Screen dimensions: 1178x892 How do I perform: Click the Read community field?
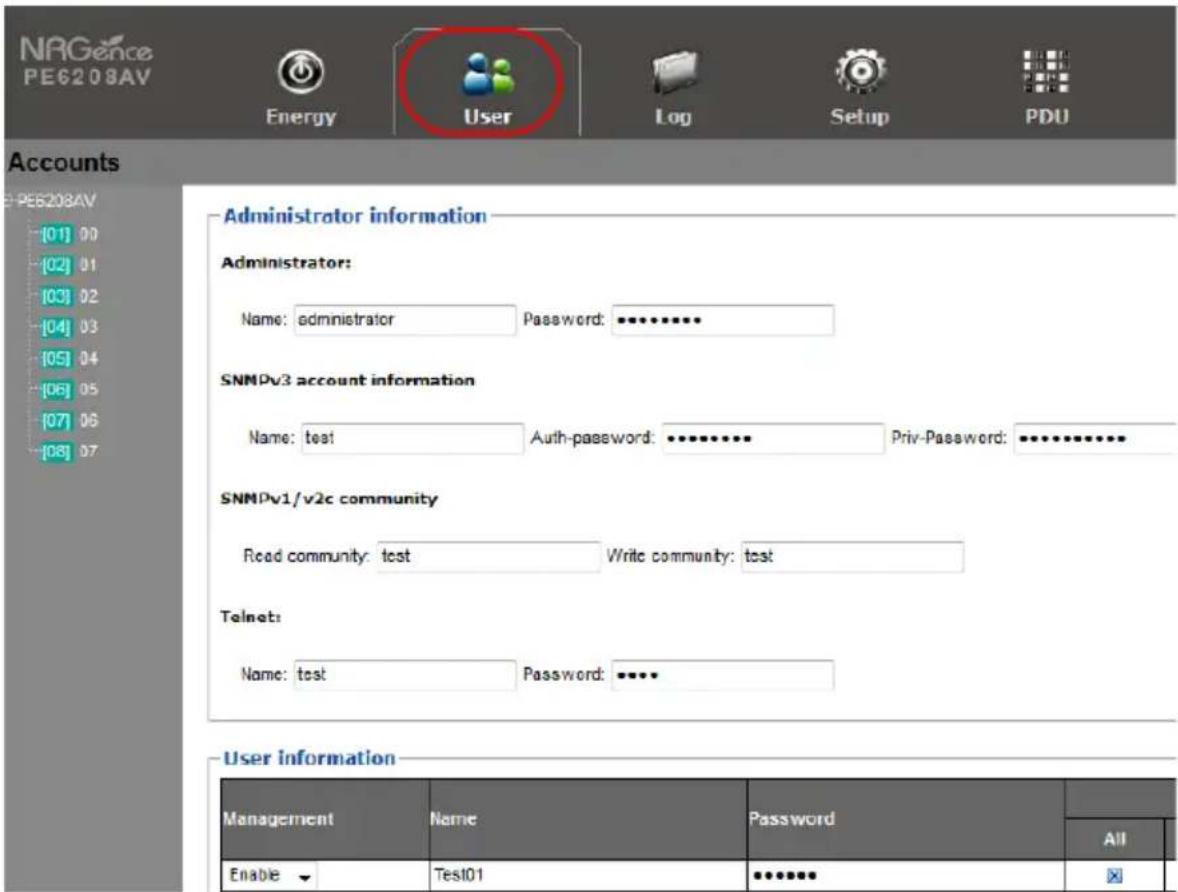tap(489, 556)
